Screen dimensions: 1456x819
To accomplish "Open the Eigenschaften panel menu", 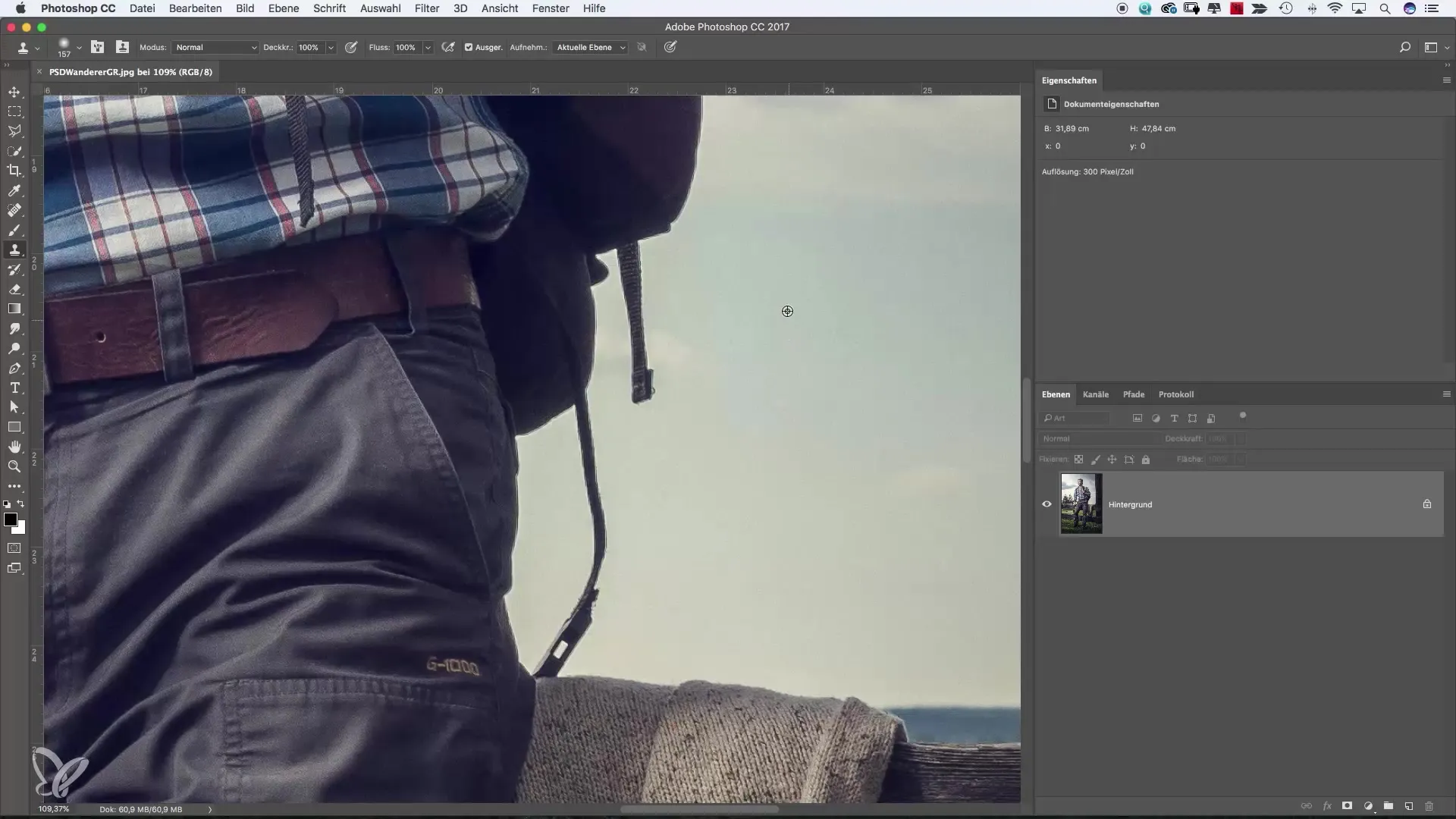I will click(1446, 80).
